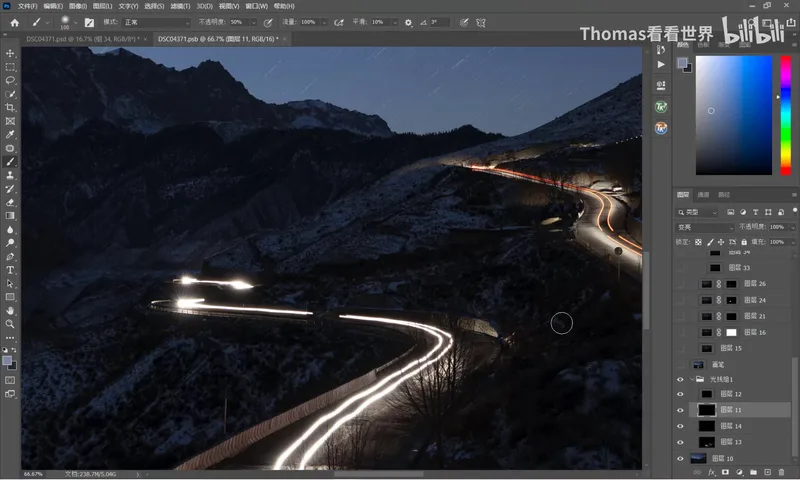This screenshot has height=480, width=800.
Task: Click the brush angle input field
Action: (439, 22)
